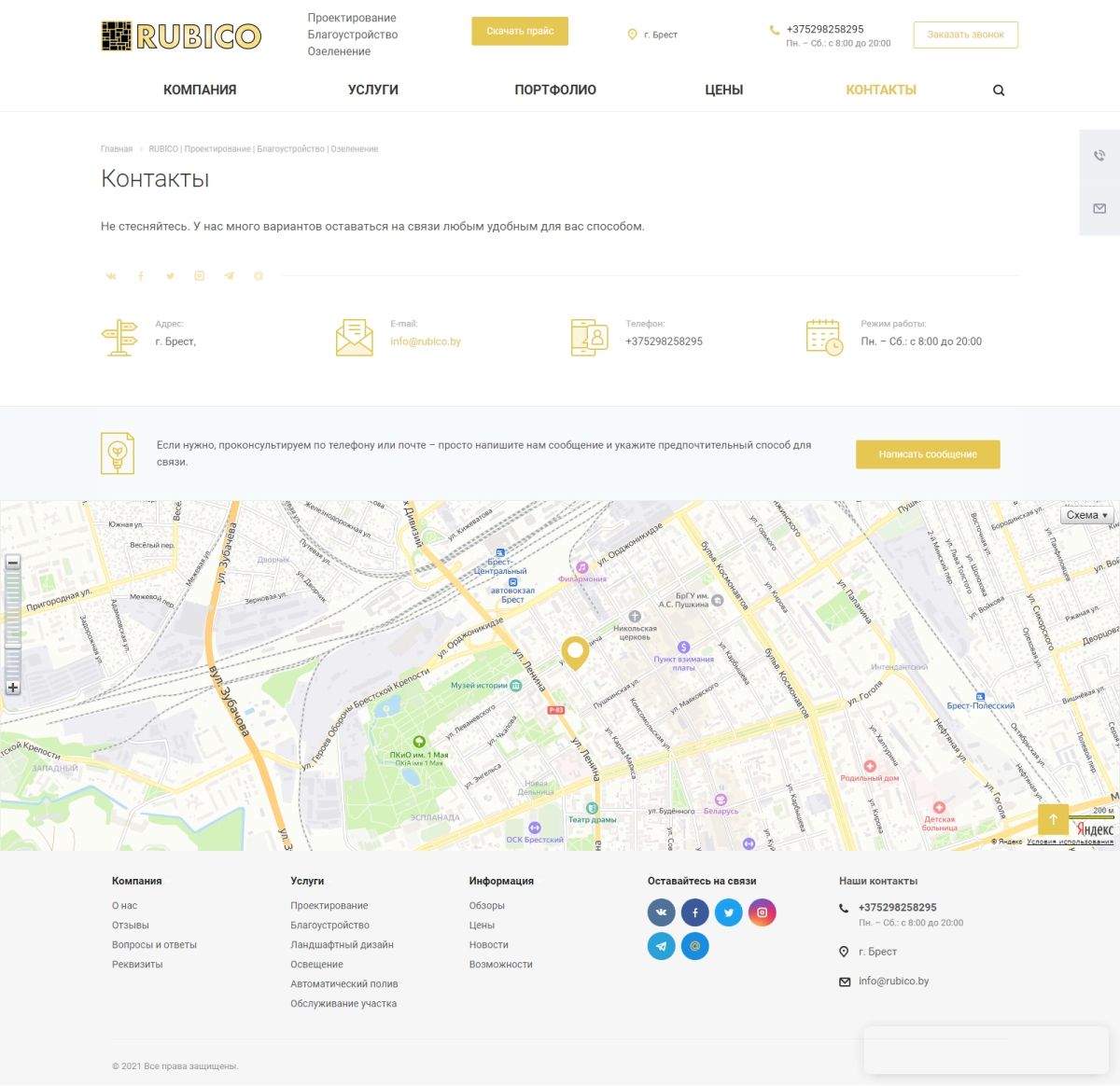This screenshot has width=1120, height=1086.
Task: Open the pale @ mail icon under the intro text
Action: pyautogui.click(x=259, y=276)
